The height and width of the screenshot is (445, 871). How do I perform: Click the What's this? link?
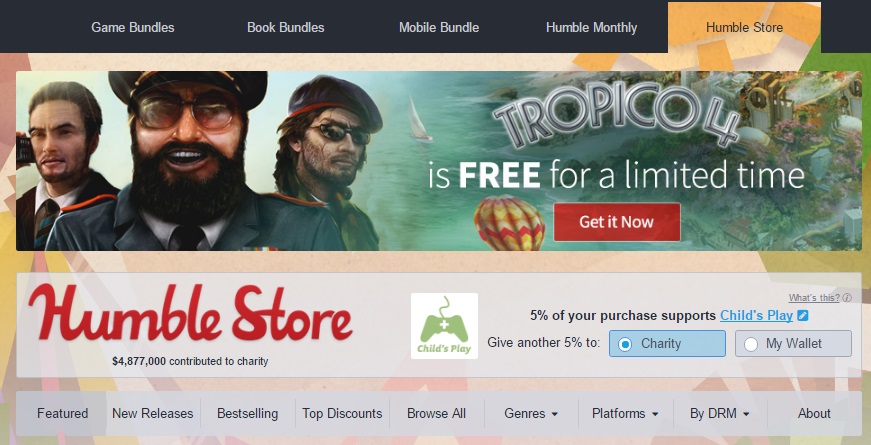[x=814, y=298]
